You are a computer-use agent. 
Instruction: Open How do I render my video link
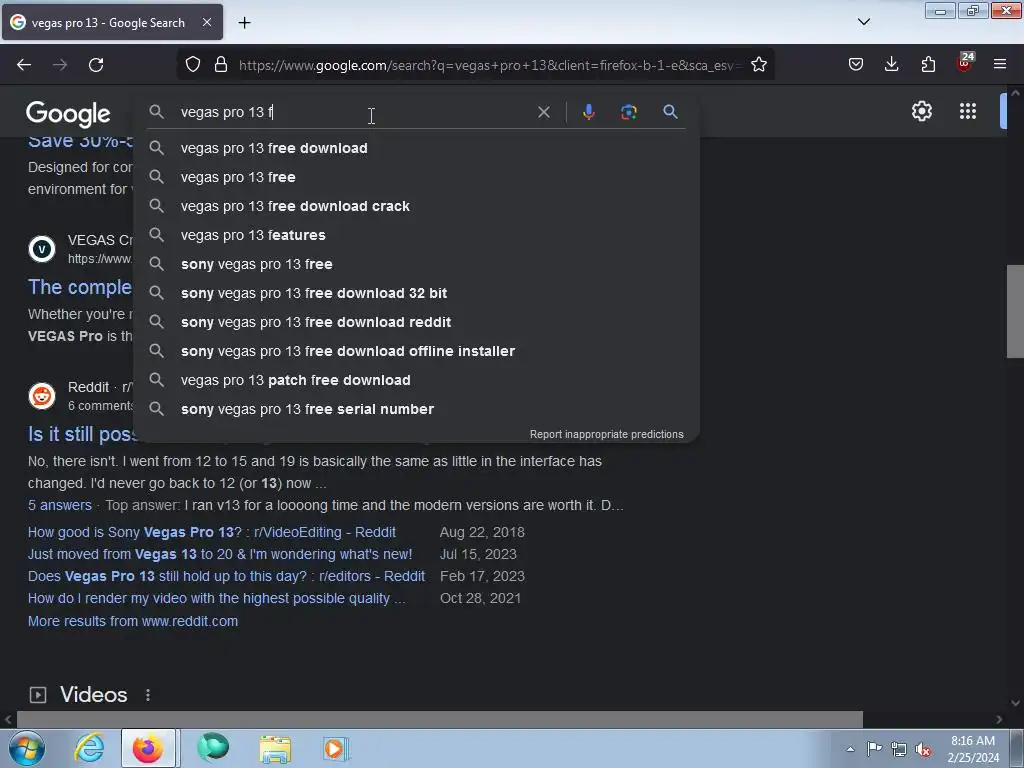click(216, 598)
